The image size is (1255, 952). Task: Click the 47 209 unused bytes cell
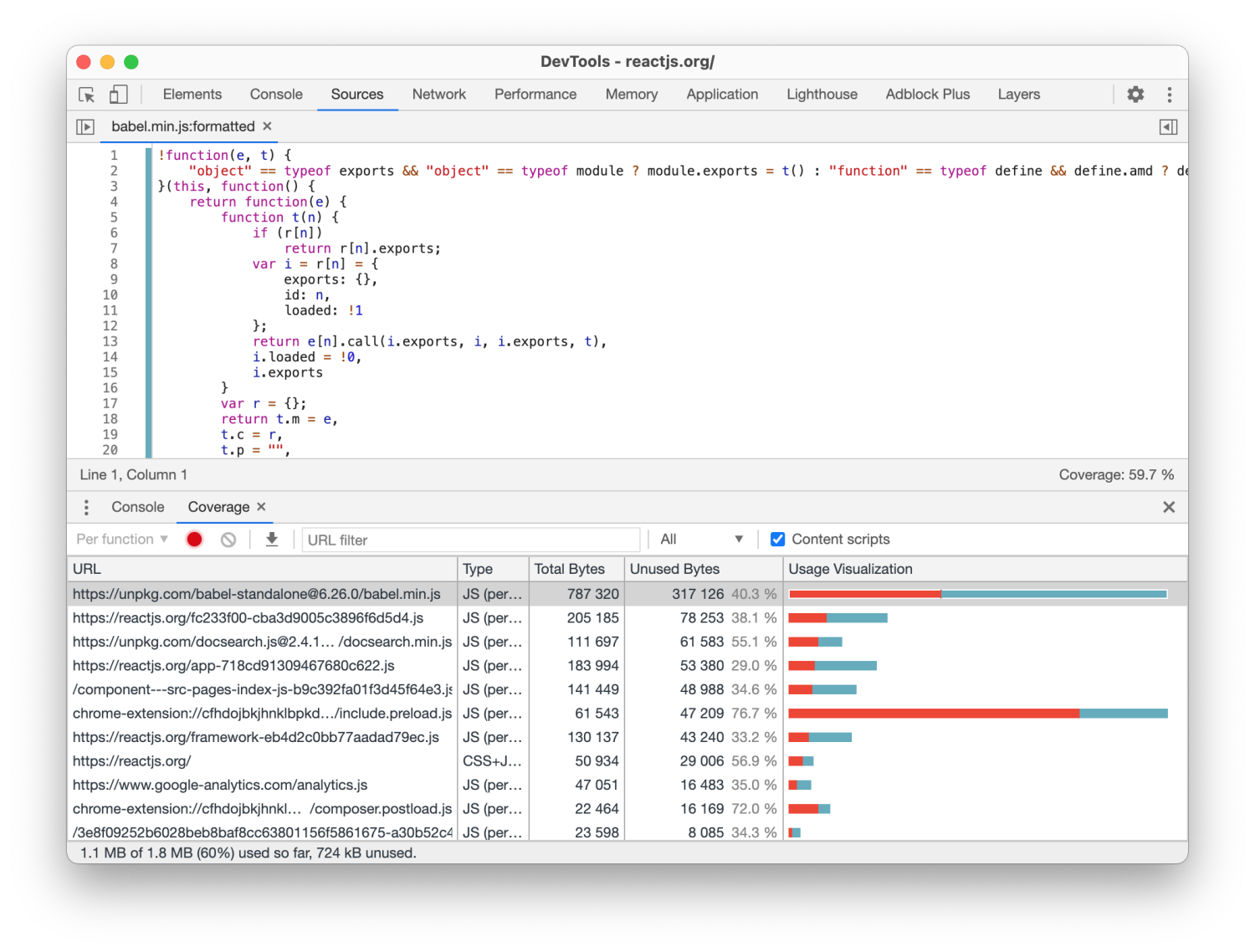(704, 714)
